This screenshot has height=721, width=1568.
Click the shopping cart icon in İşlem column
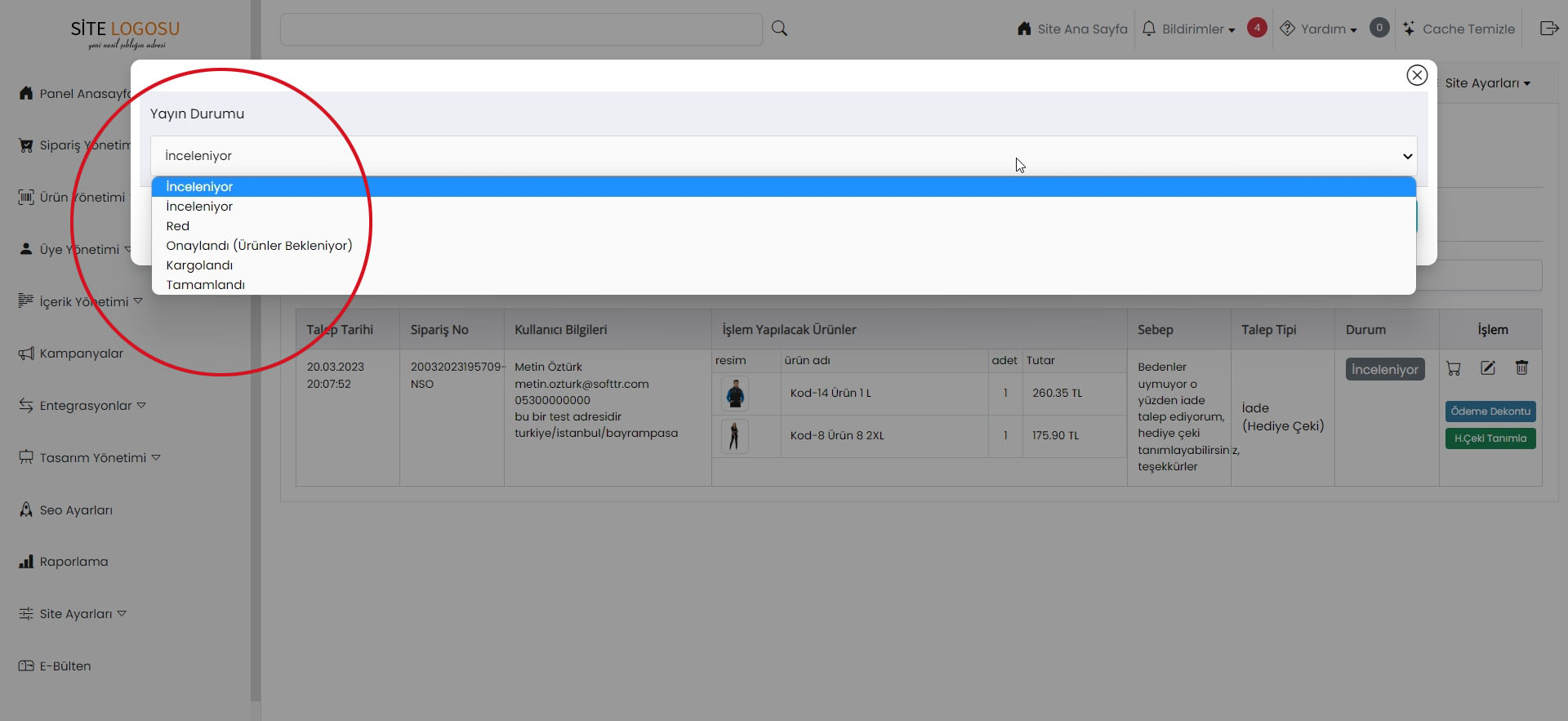[x=1453, y=368]
